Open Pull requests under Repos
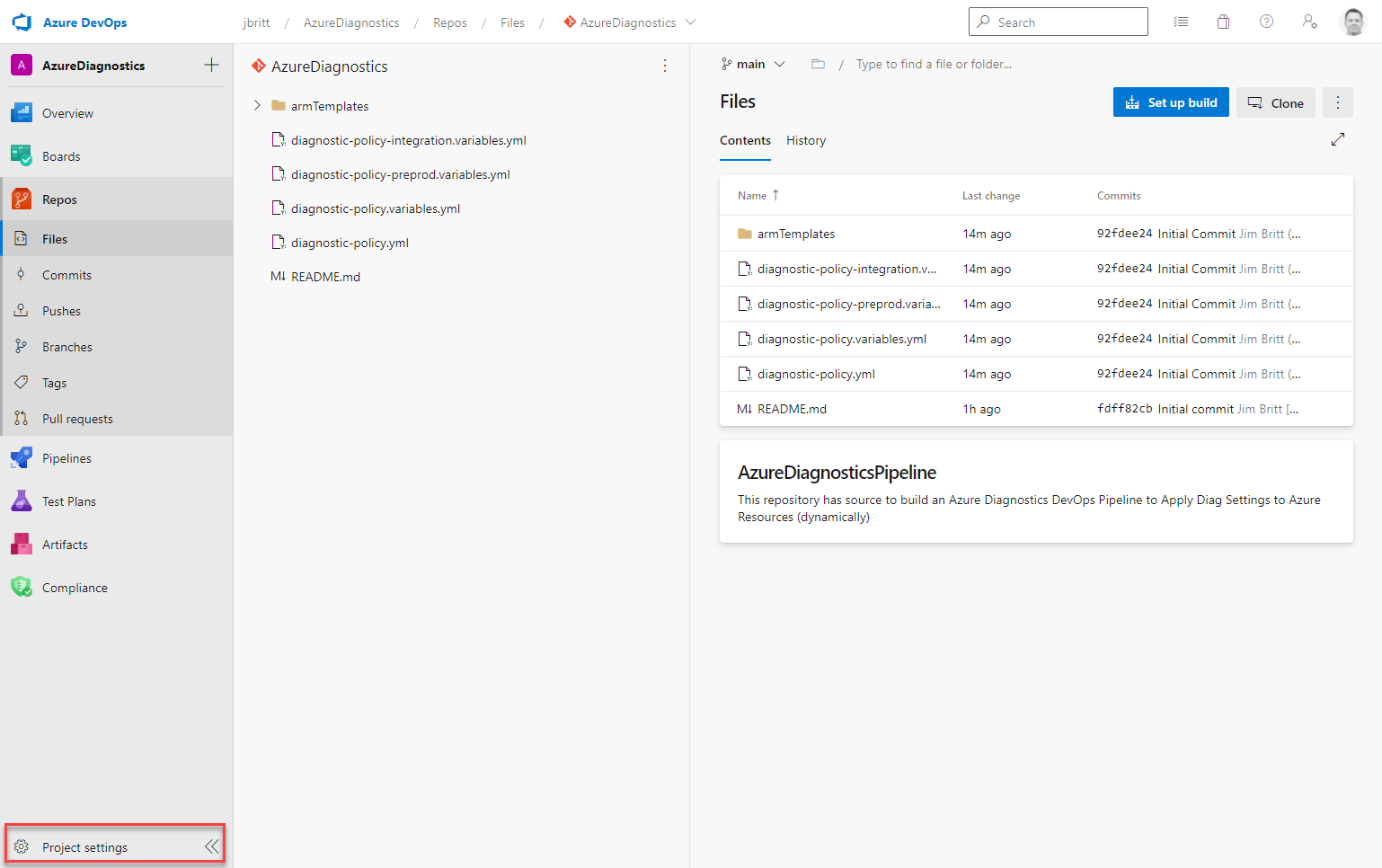This screenshot has height=868, width=1382. click(x=116, y=419)
